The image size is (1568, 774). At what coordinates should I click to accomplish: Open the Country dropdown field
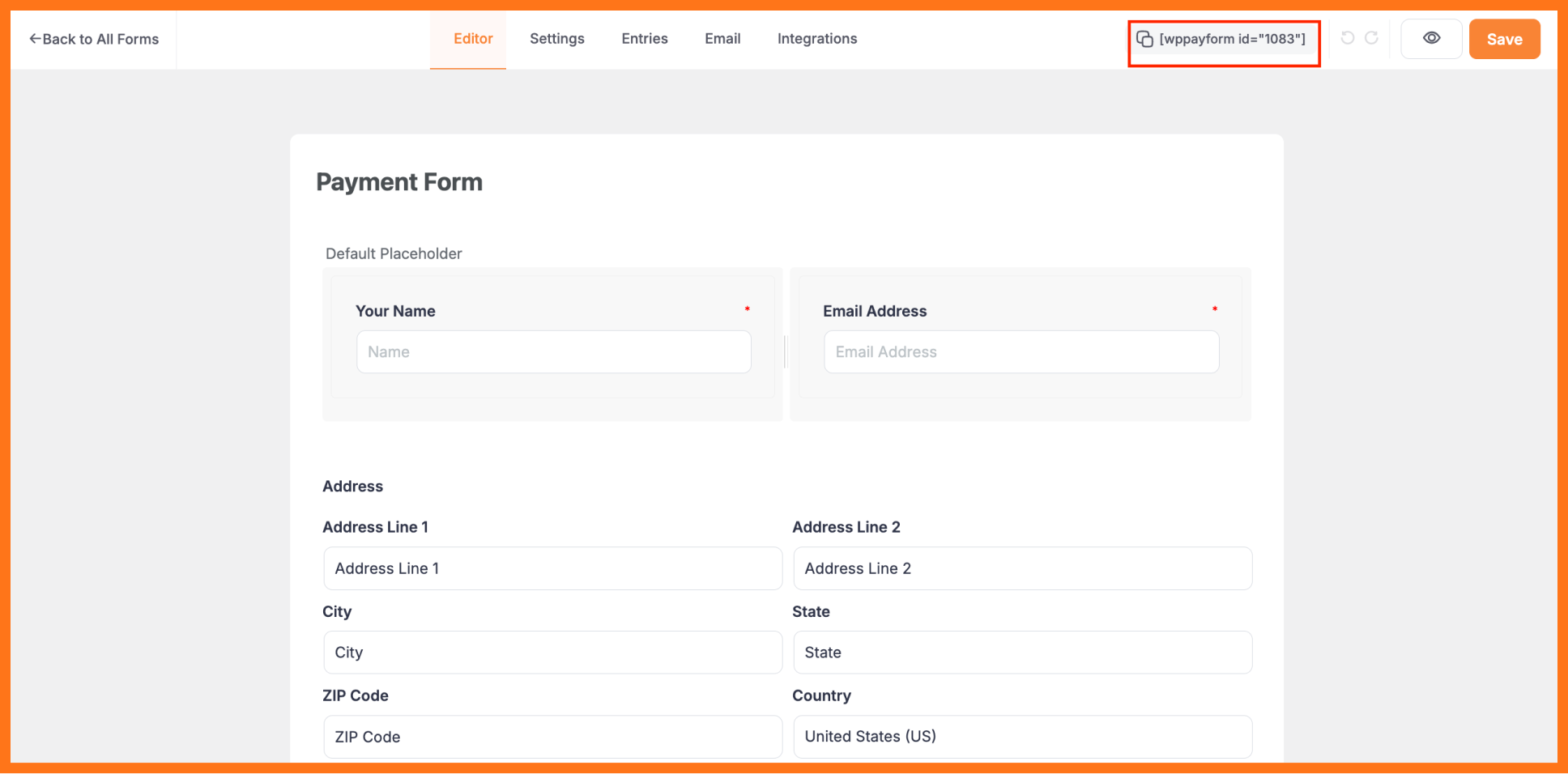(x=1022, y=737)
